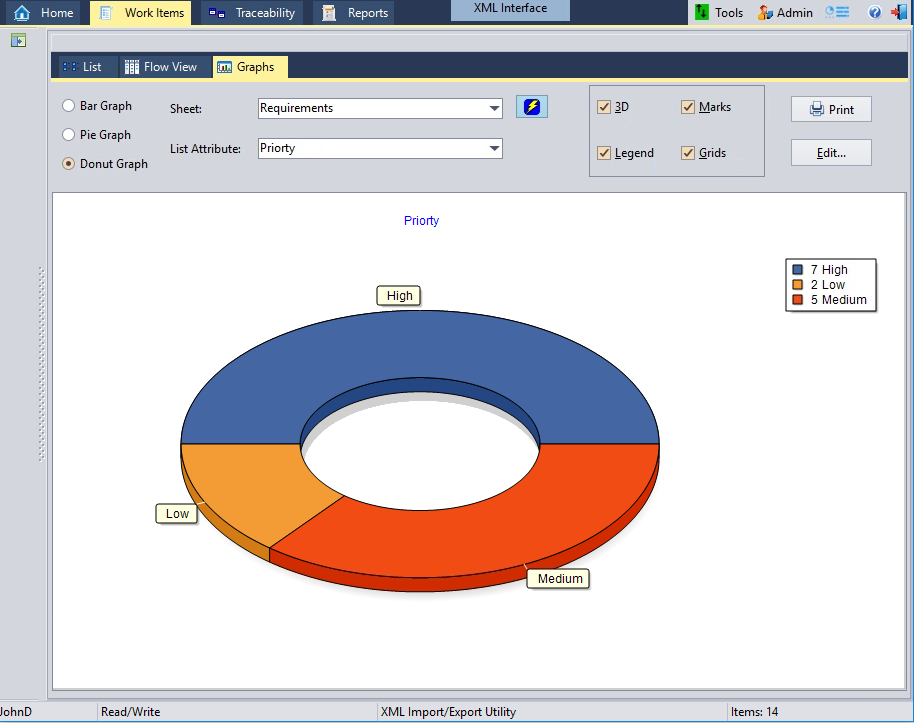Expand the collapsed left sidebar panel

click(x=17, y=41)
